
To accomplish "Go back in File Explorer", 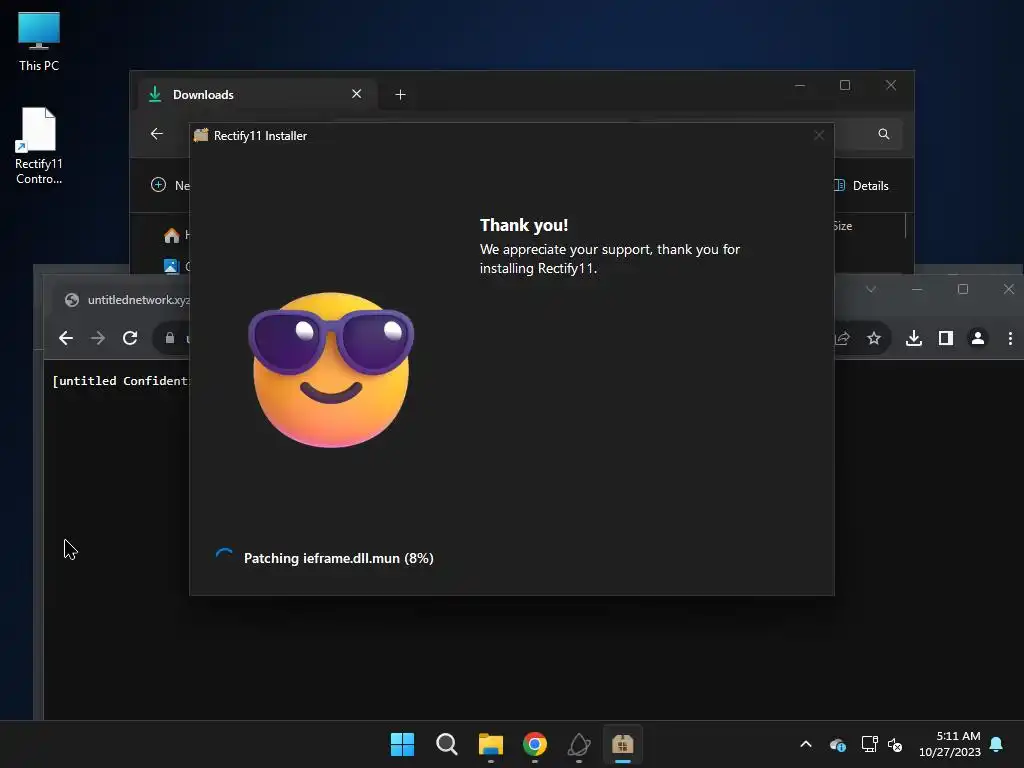I will (157, 134).
